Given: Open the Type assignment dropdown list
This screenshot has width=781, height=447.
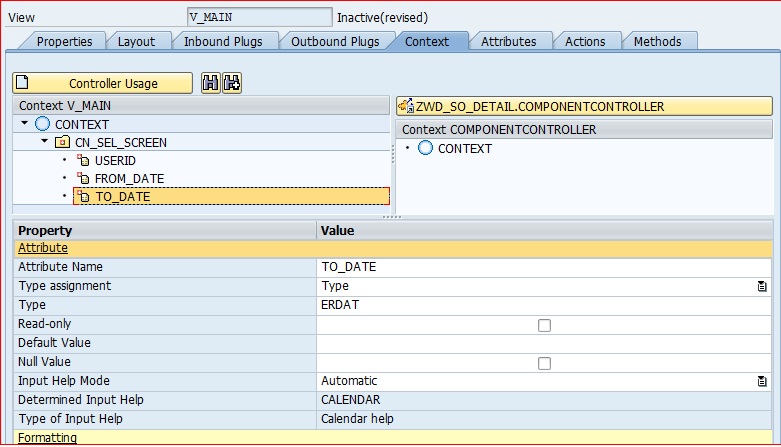Looking at the screenshot, I should pos(762,286).
